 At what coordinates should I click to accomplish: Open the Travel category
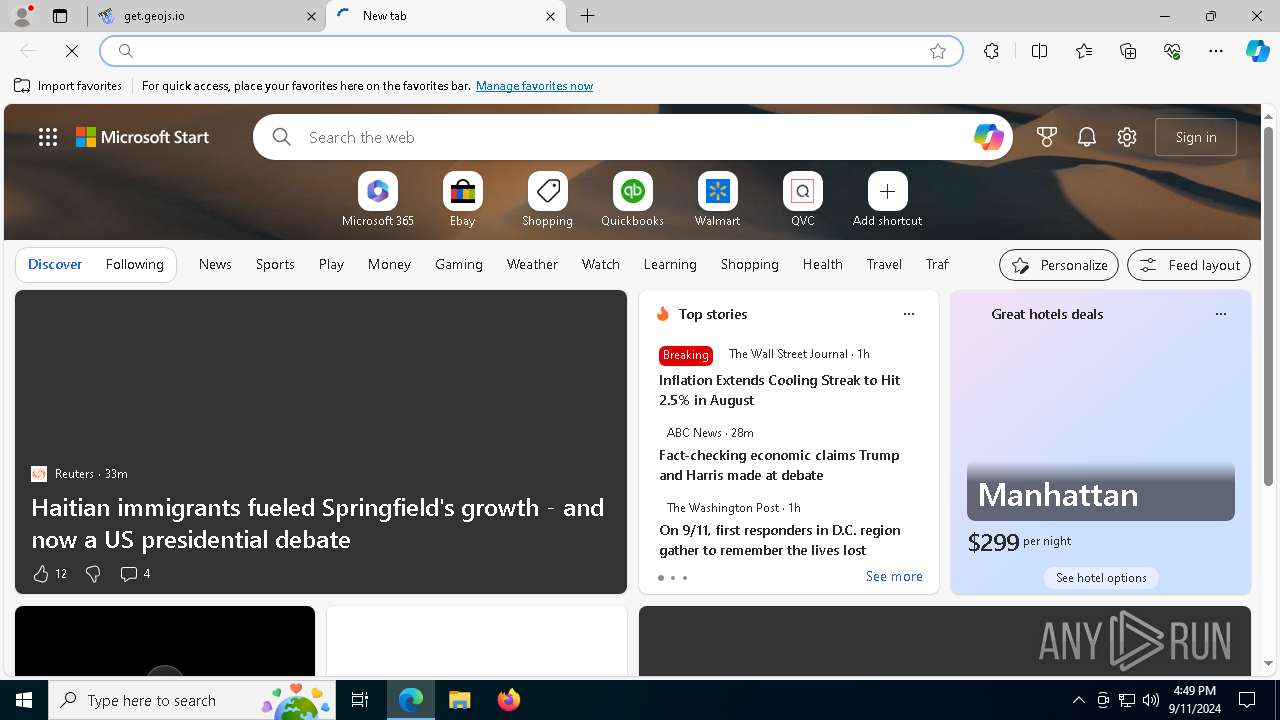coord(884,264)
